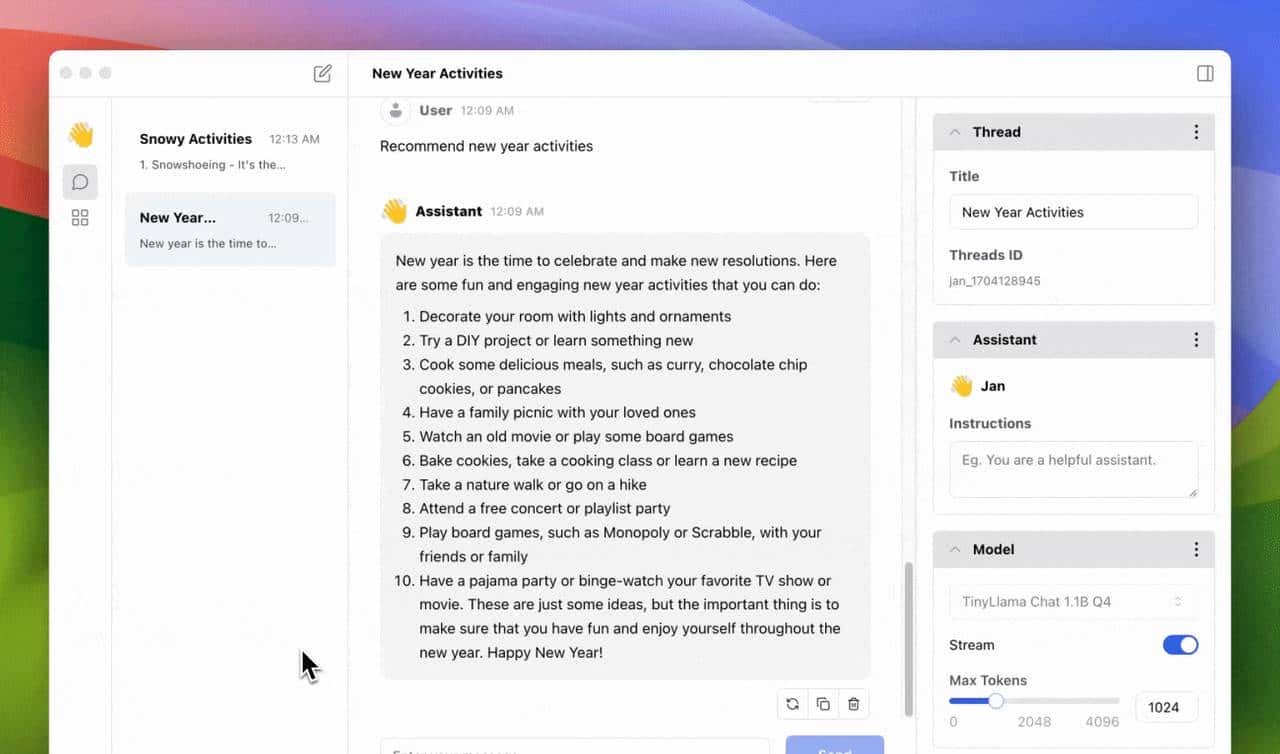The height and width of the screenshot is (754, 1280).
Task: Open the chat threads sidebar icon
Action: coord(80,182)
